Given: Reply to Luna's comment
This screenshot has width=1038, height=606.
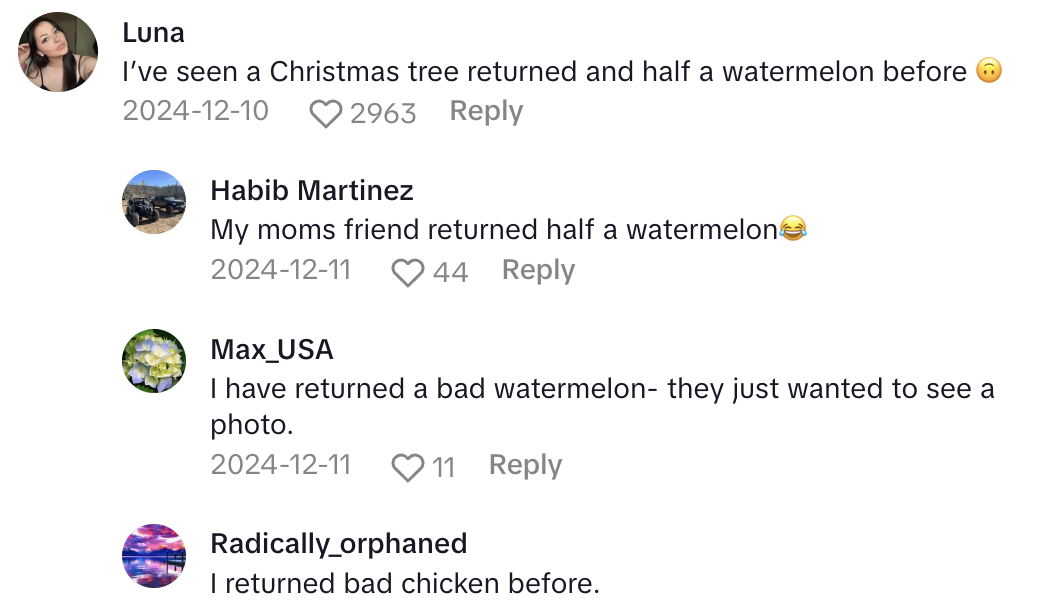Looking at the screenshot, I should click(x=486, y=111).
